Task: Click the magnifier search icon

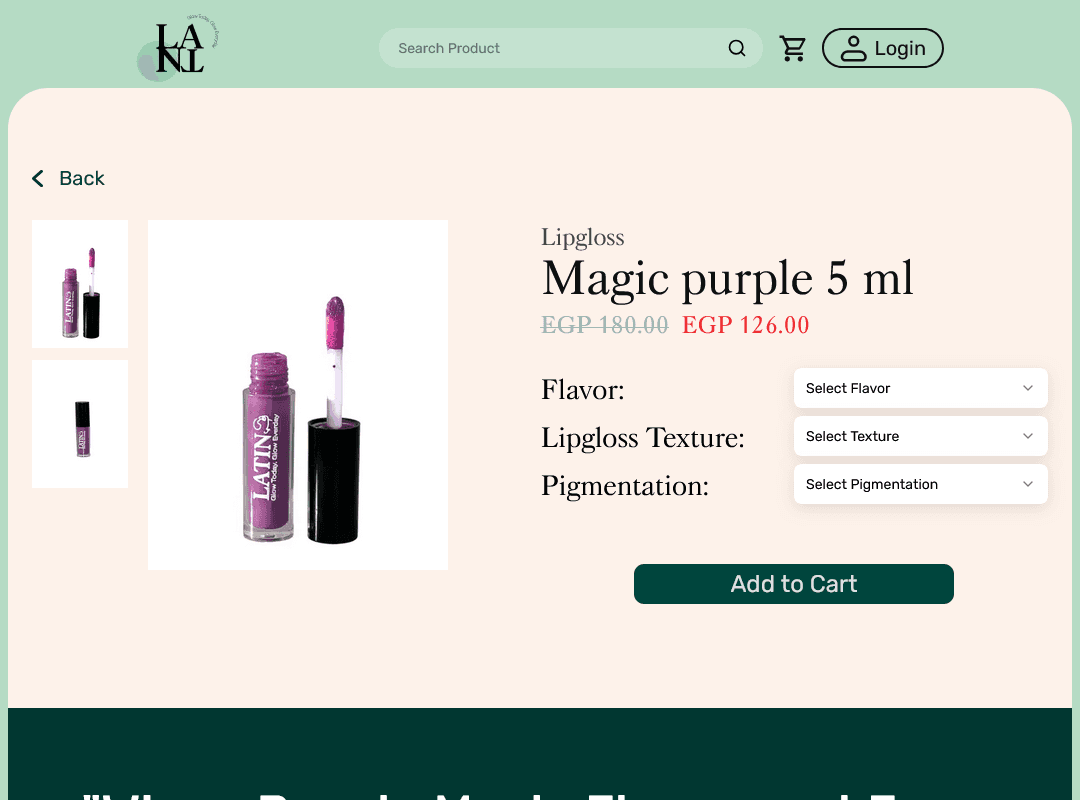Action: point(736,48)
